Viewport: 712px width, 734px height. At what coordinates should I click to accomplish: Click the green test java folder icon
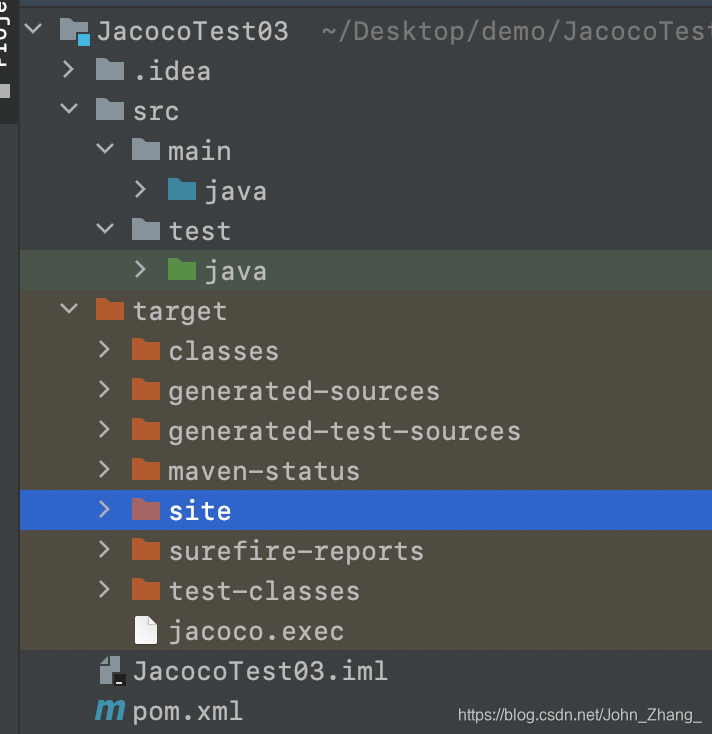(x=182, y=270)
